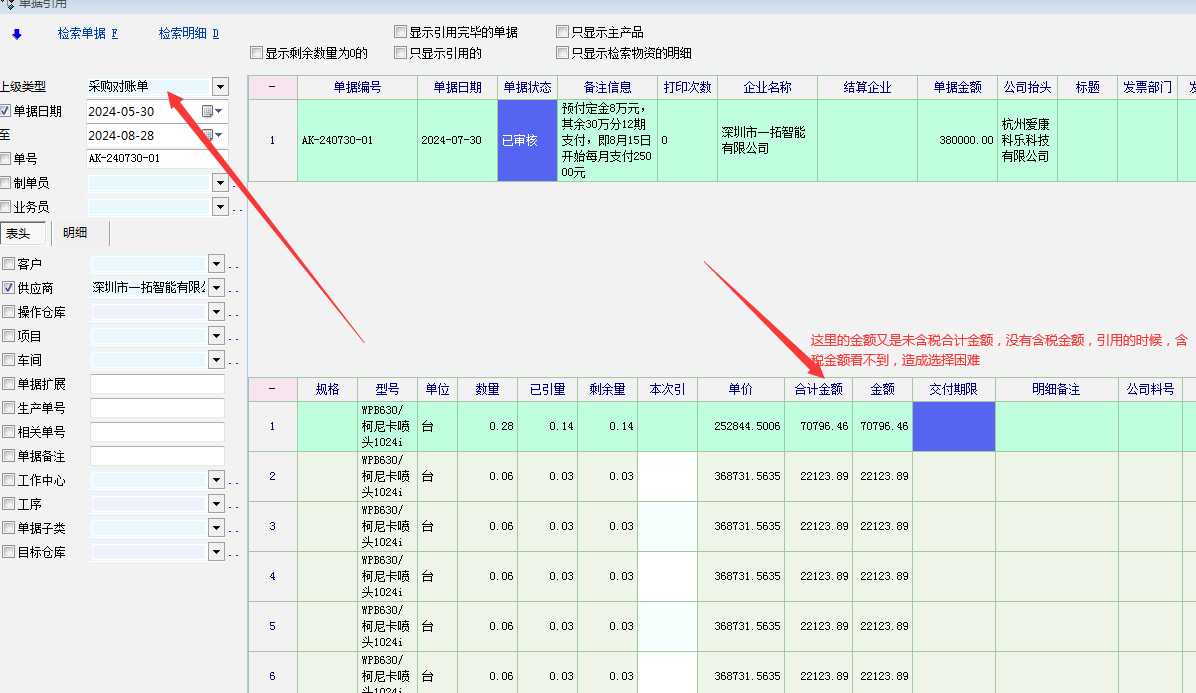Switch to the 明细 tab
This screenshot has height=693, width=1196.
click(x=75, y=233)
